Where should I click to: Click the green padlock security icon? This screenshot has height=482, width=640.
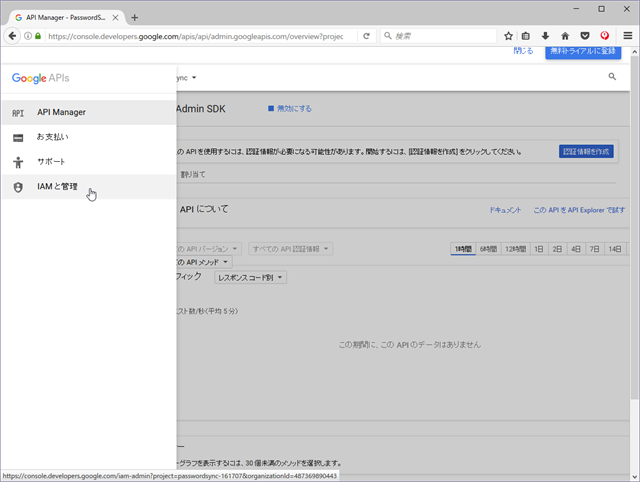tap(38, 36)
